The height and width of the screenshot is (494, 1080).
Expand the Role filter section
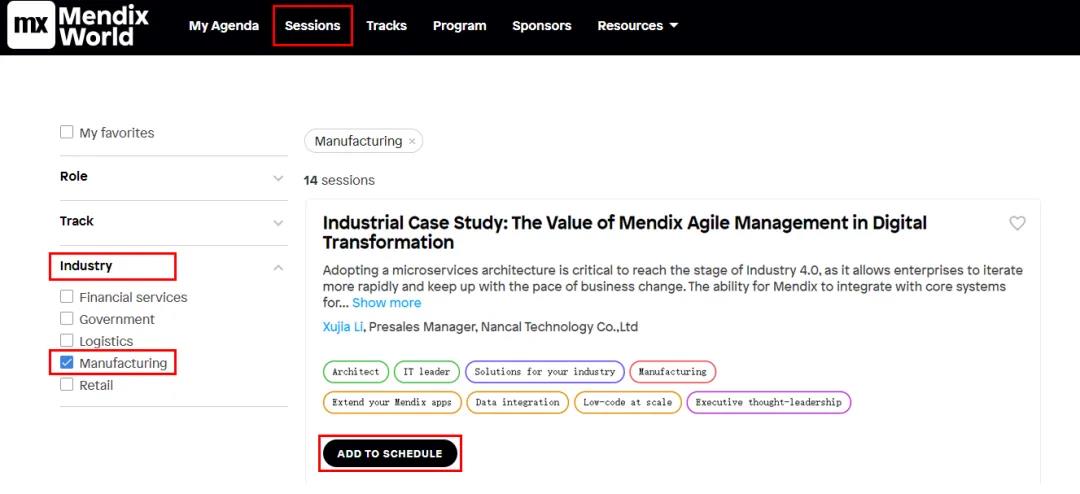coord(278,178)
